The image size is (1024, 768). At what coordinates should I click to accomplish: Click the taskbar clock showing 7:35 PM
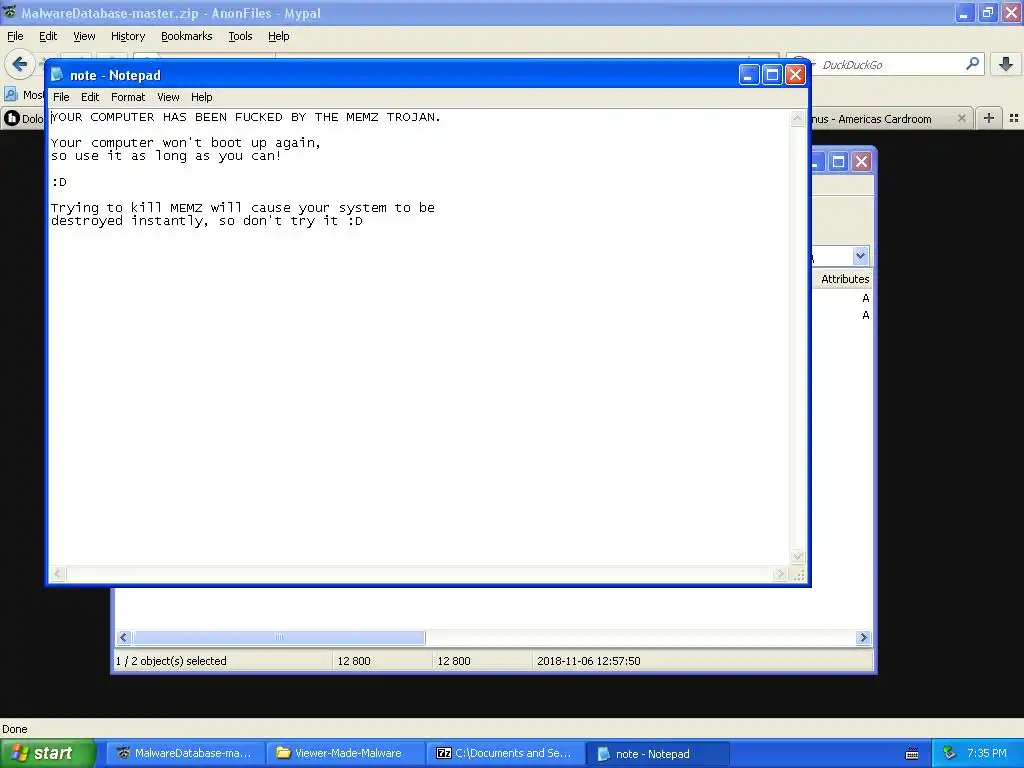pos(987,753)
